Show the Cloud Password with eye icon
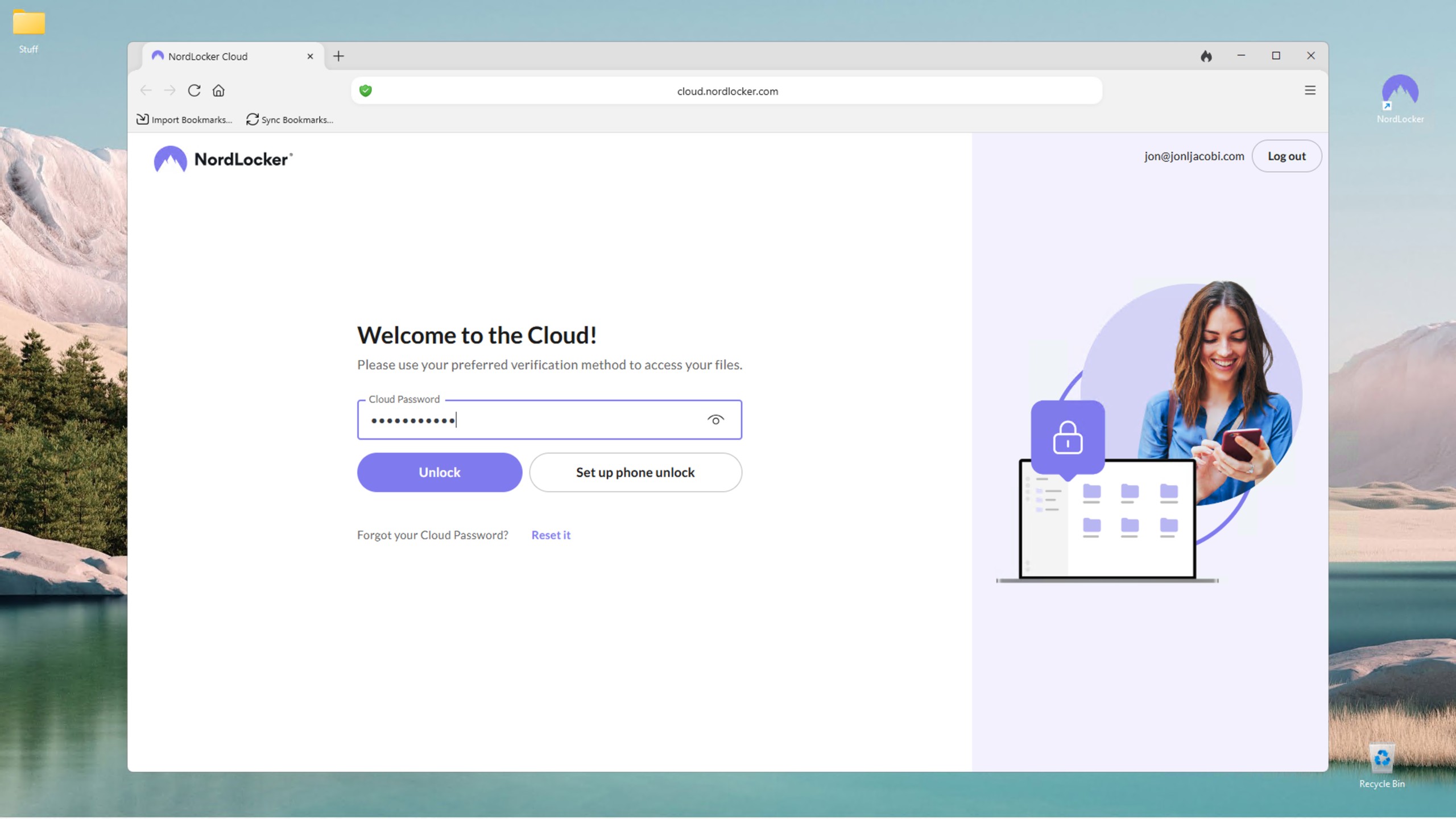1456x819 pixels. pos(715,420)
